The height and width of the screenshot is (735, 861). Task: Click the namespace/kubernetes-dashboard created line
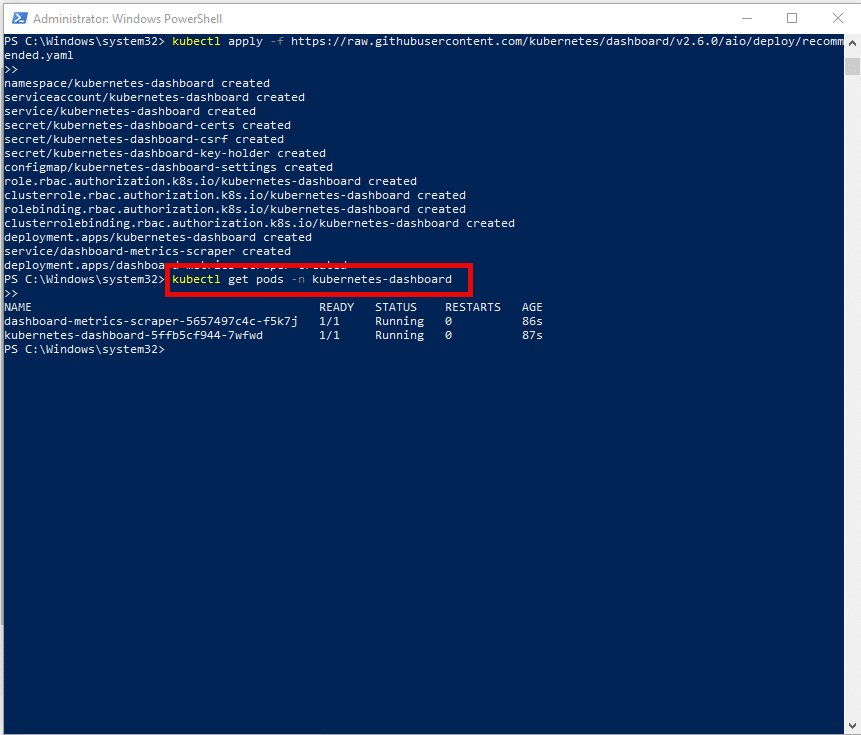point(137,83)
